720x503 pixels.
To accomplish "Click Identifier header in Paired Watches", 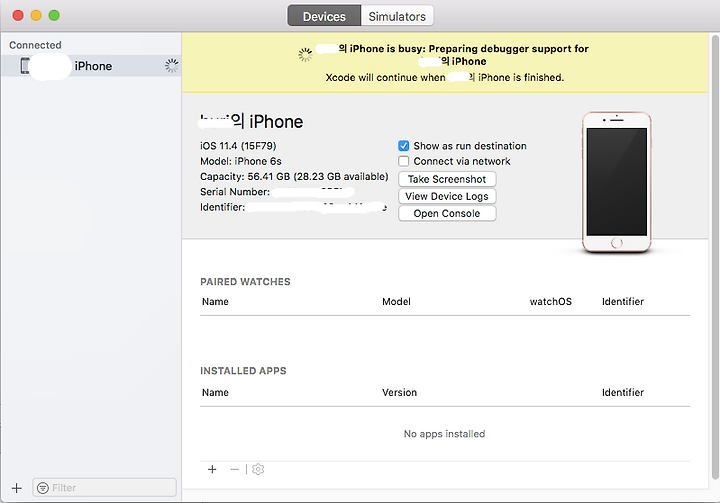I will tap(623, 301).
